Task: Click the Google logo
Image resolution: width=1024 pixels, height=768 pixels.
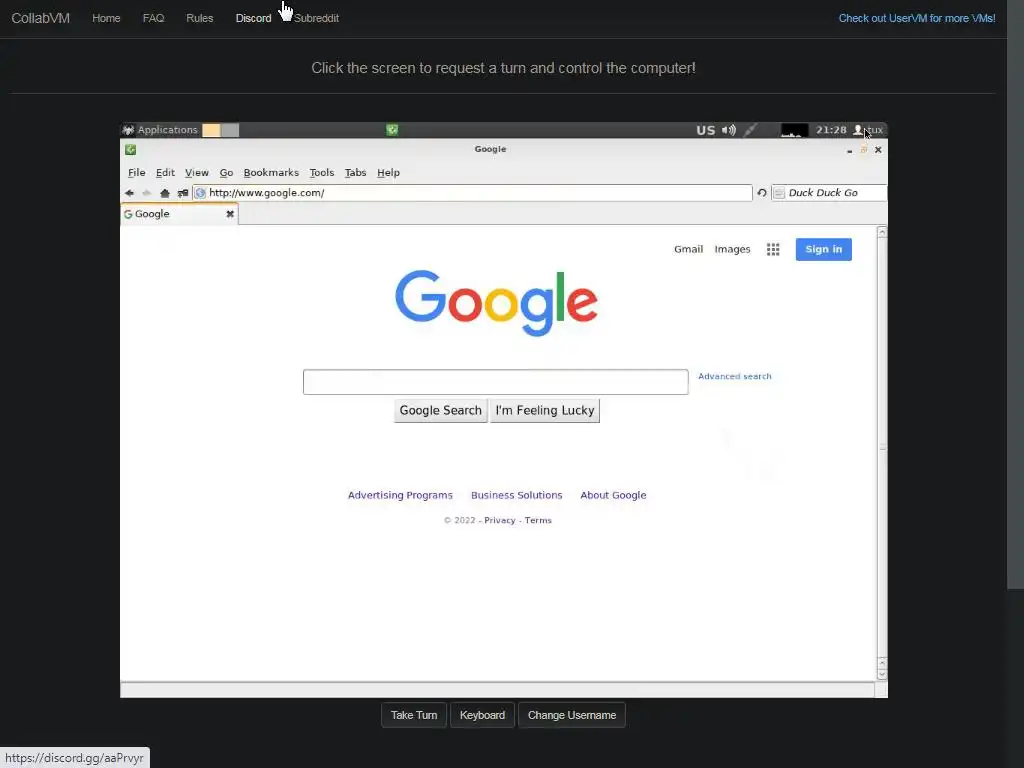Action: pyautogui.click(x=496, y=302)
